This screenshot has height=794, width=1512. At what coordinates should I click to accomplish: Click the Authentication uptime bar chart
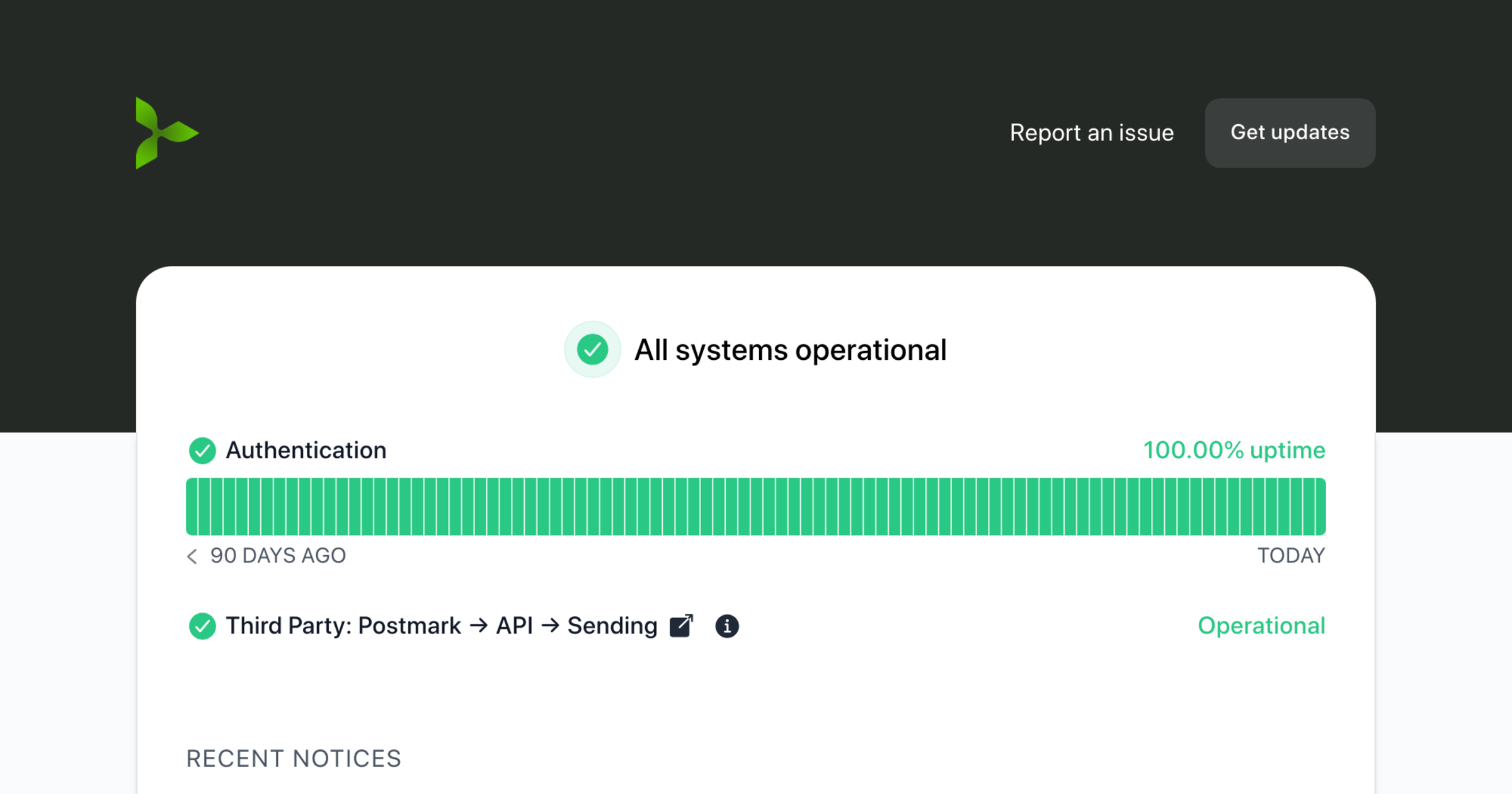[x=756, y=507]
